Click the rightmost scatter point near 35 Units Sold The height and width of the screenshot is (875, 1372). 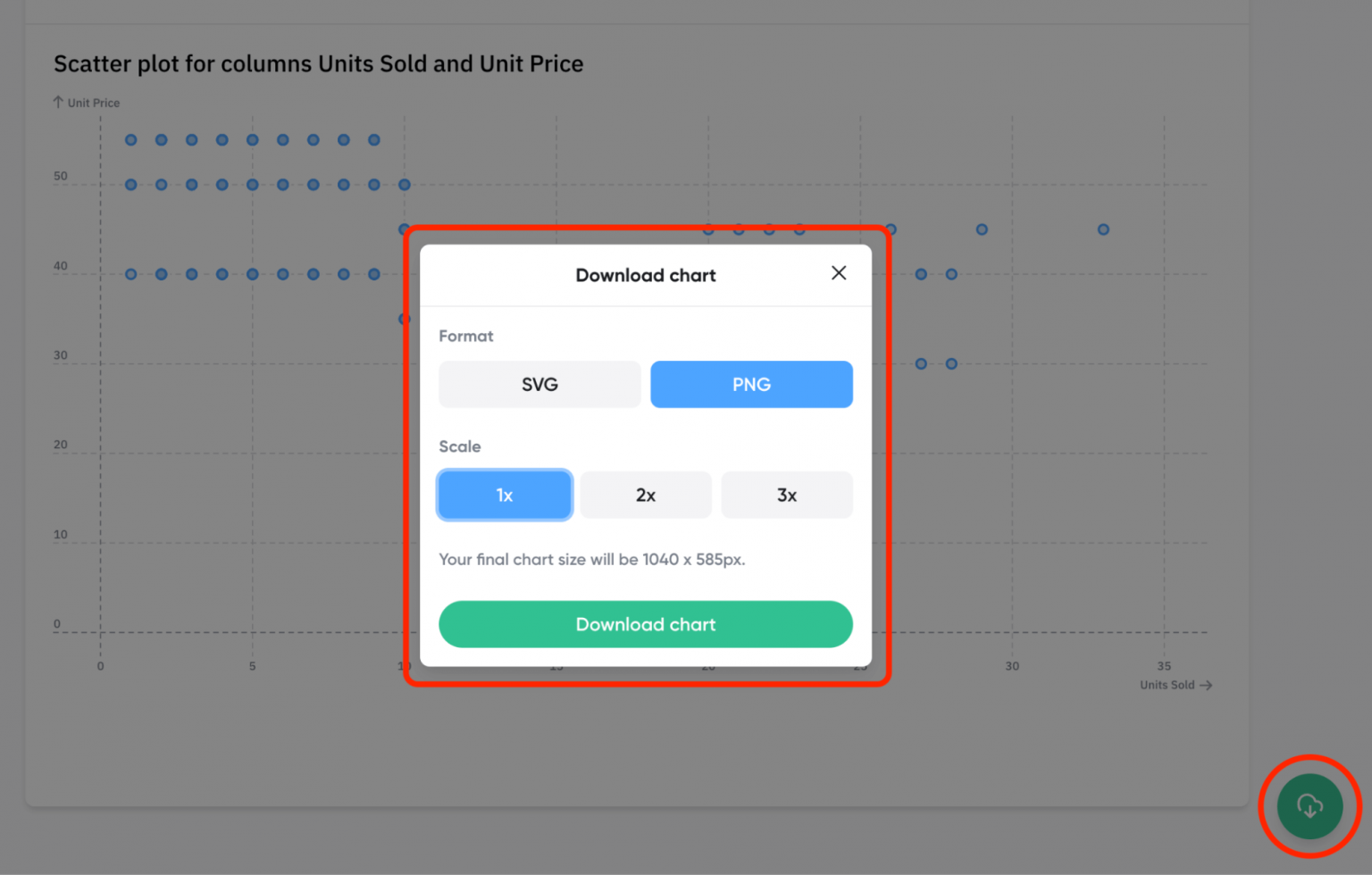pyautogui.click(x=1103, y=229)
